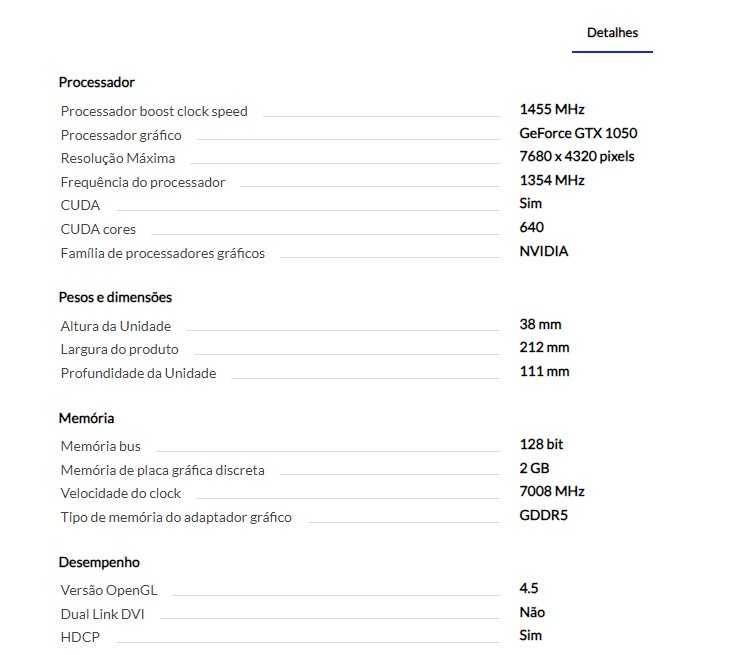Viewport: 730px width, 655px height.
Task: Click the Memória section heading
Action: [x=86, y=418]
